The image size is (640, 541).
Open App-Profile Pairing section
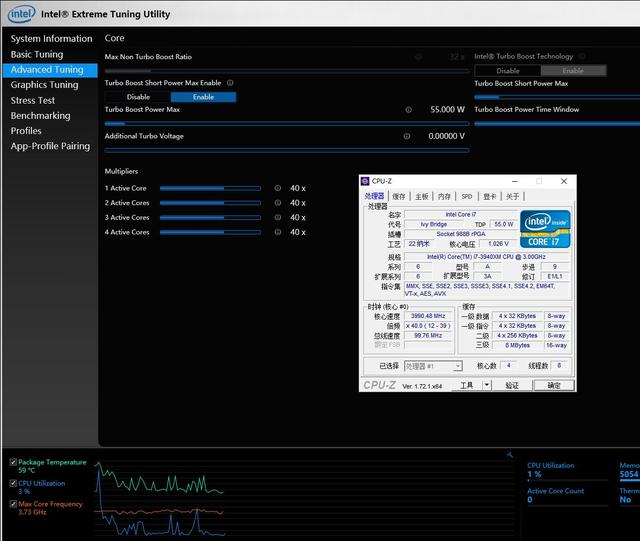coord(50,146)
